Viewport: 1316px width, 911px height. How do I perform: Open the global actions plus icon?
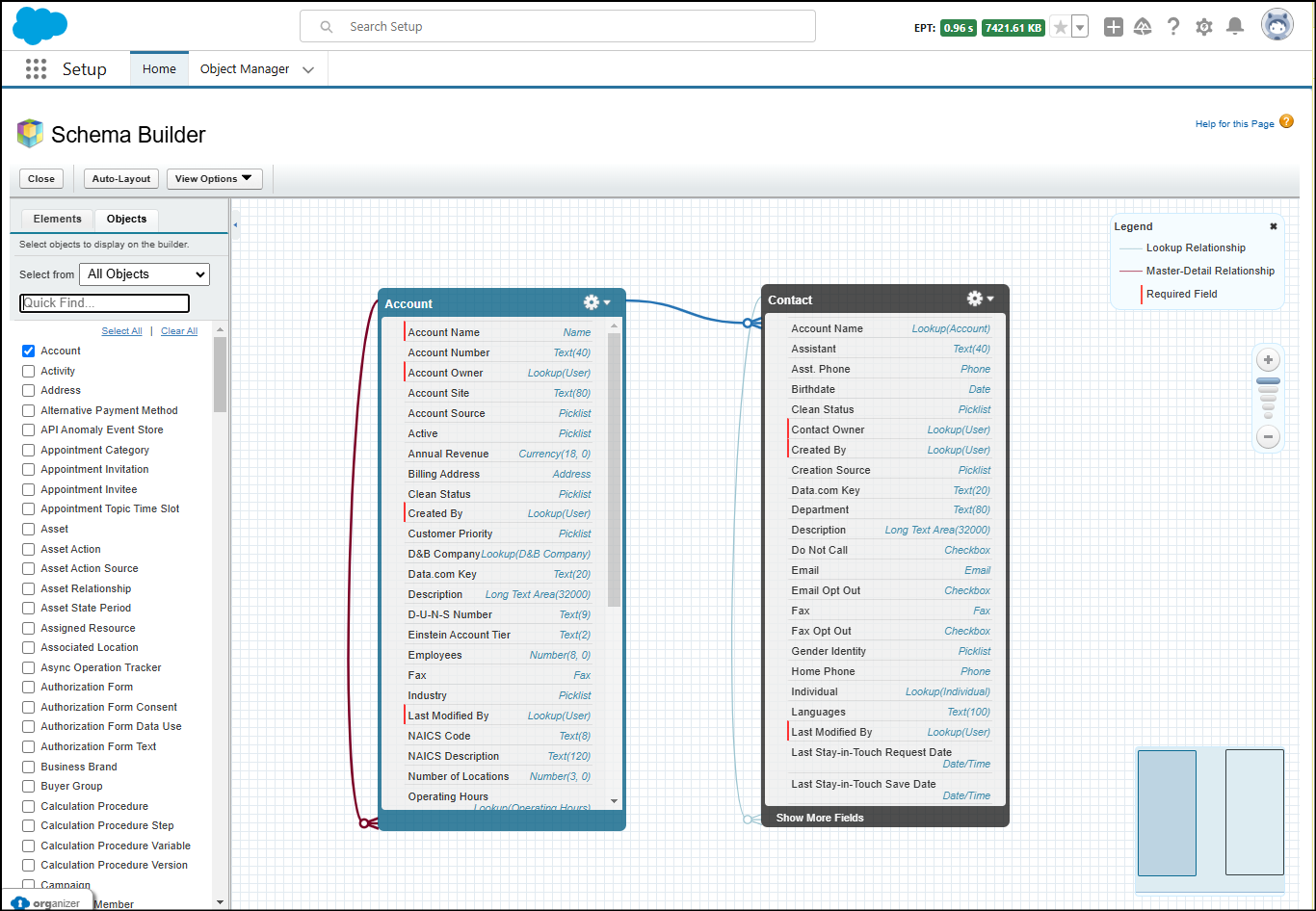click(x=1114, y=27)
